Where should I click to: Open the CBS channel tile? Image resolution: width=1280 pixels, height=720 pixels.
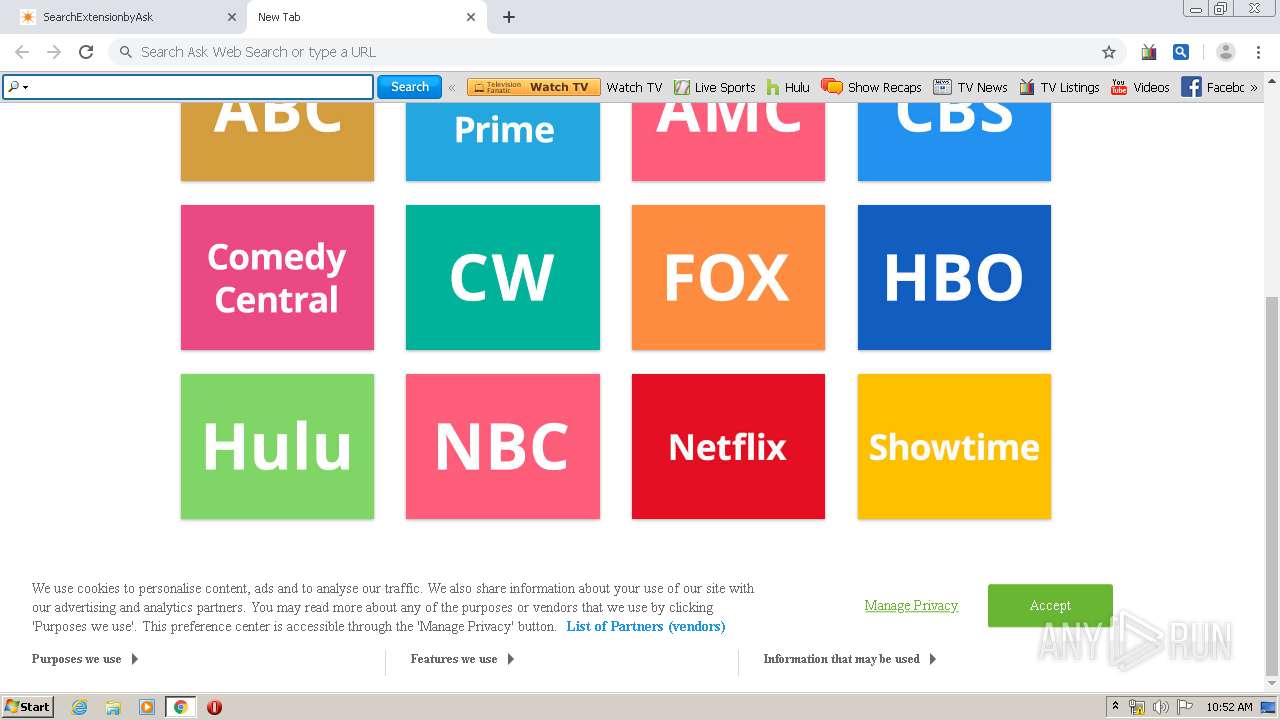[954, 141]
